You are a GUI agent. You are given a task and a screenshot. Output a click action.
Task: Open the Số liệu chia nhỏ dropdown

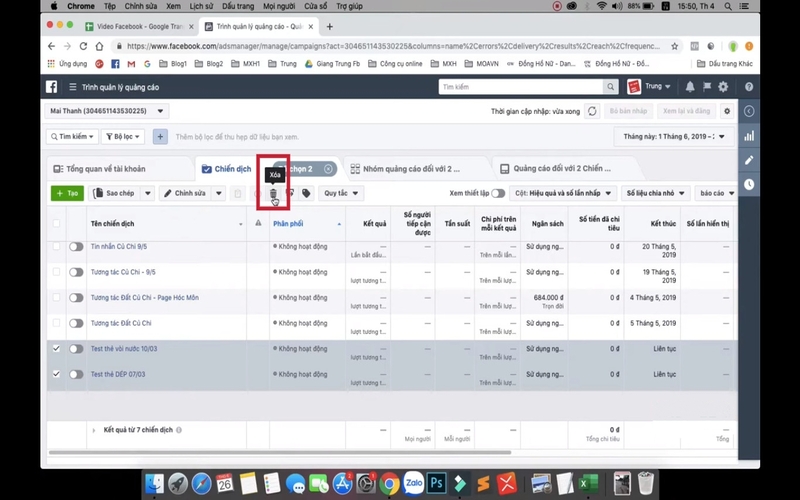coord(655,193)
